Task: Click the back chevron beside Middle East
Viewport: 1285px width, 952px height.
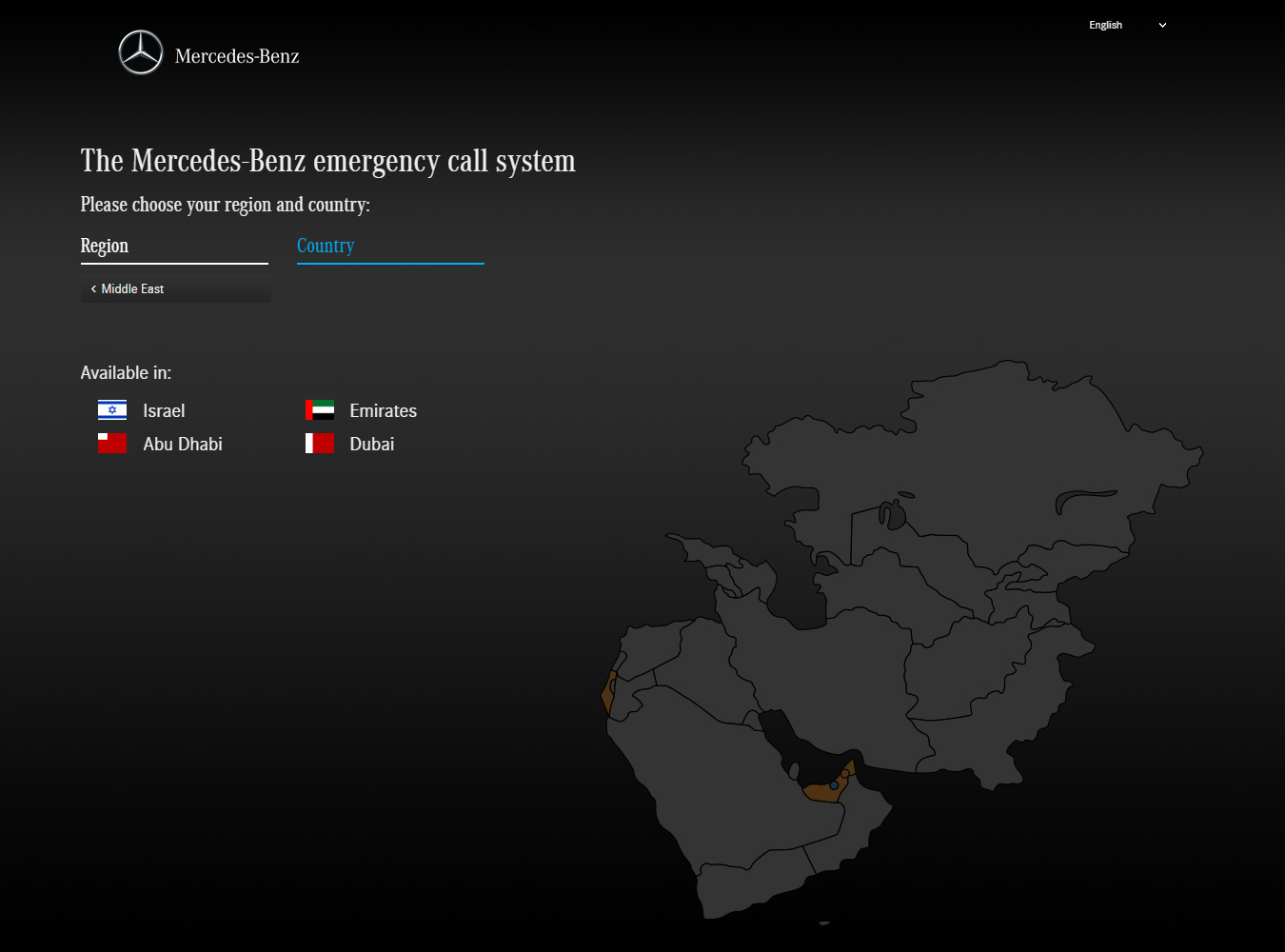Action: (x=93, y=288)
